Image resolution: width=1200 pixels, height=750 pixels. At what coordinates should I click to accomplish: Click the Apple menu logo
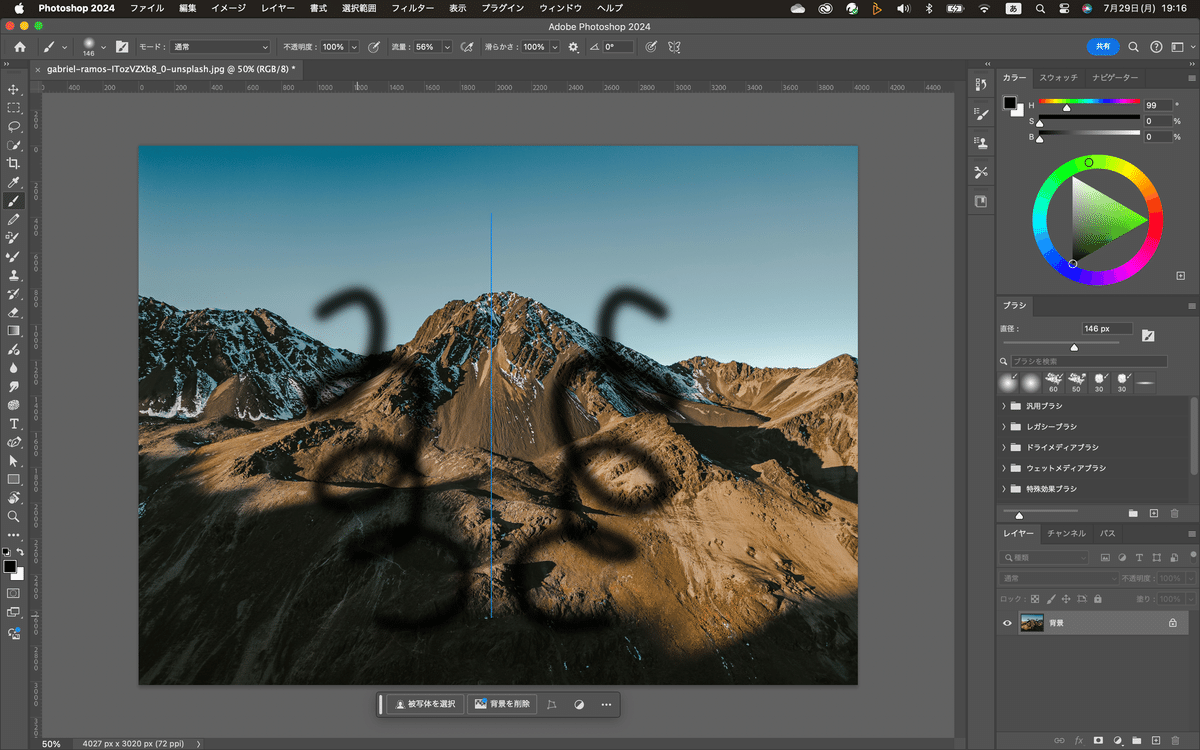click(x=18, y=8)
